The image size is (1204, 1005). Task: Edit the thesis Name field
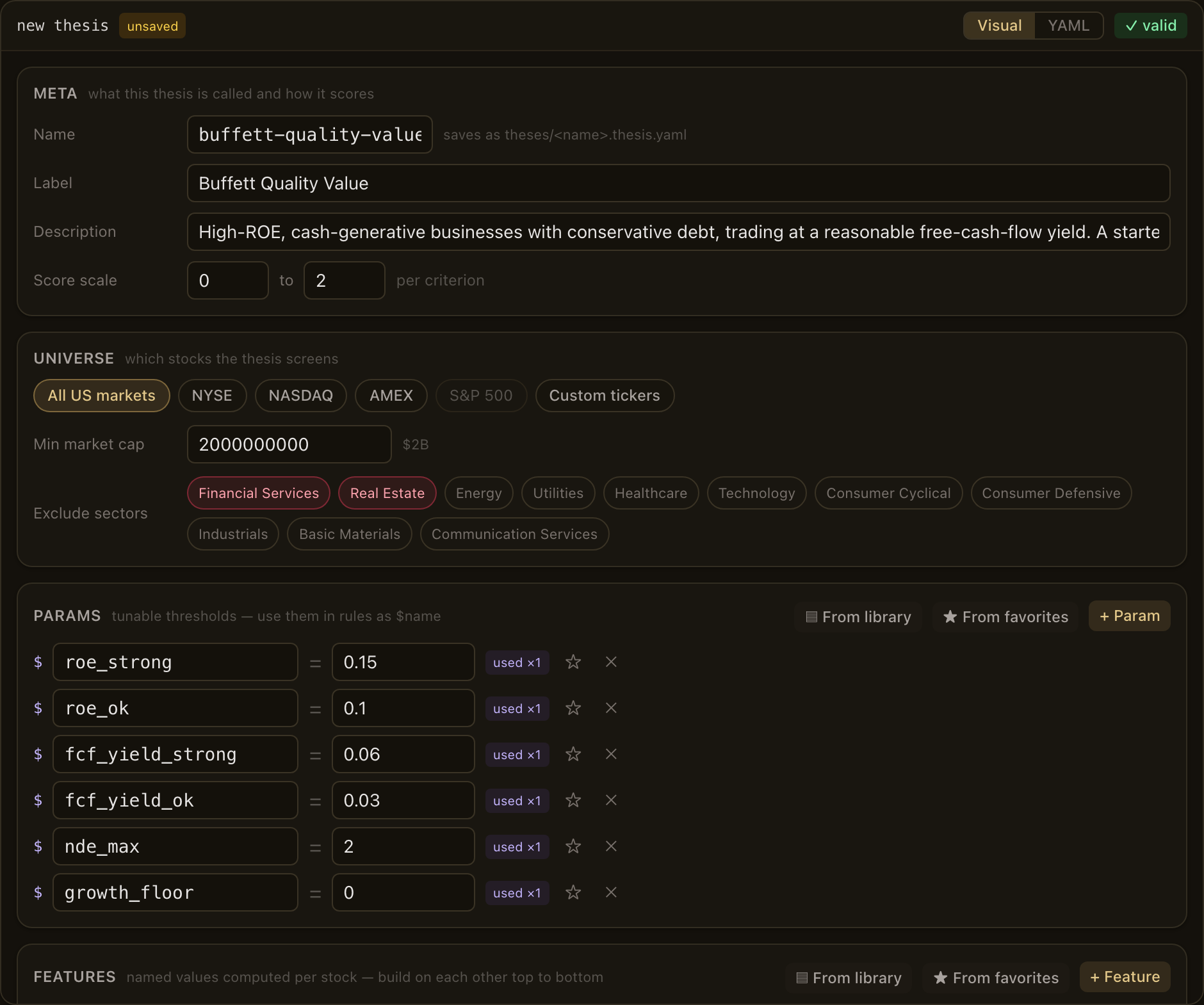point(310,134)
